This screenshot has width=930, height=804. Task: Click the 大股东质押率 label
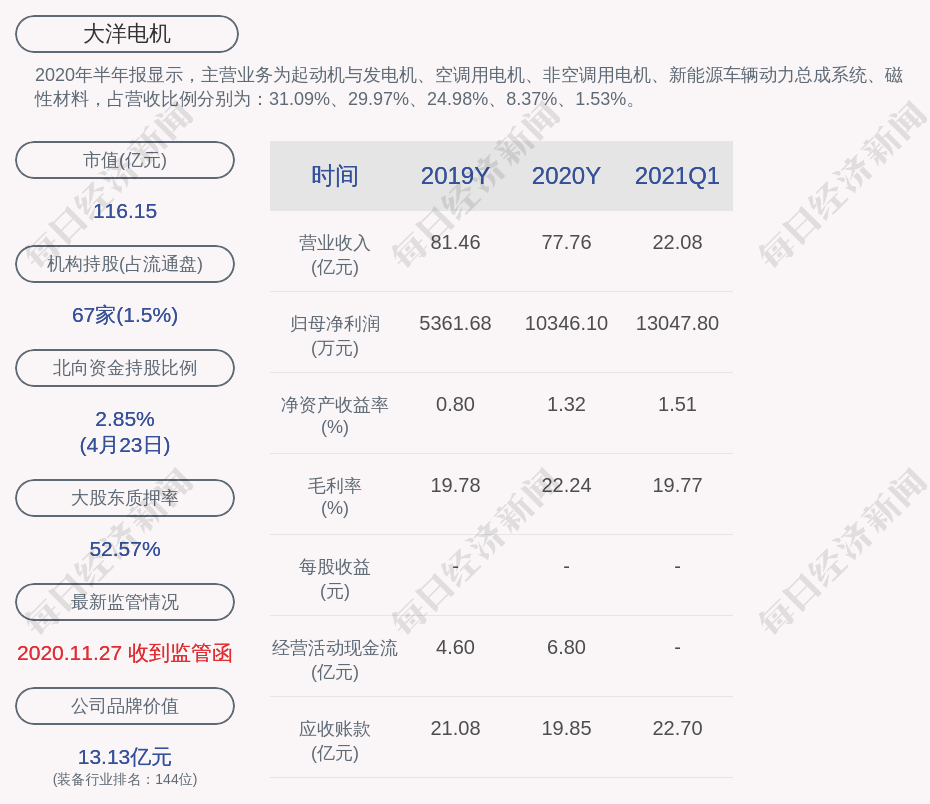click(x=125, y=498)
